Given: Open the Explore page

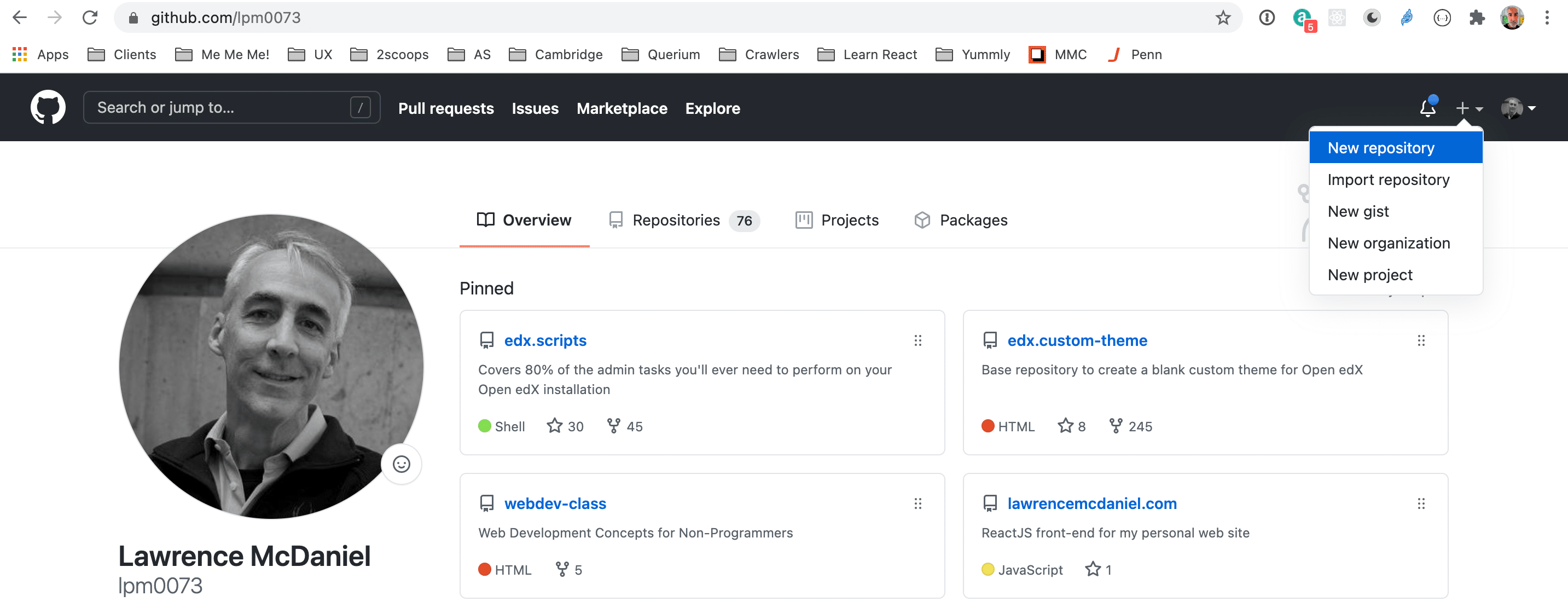Looking at the screenshot, I should point(713,108).
